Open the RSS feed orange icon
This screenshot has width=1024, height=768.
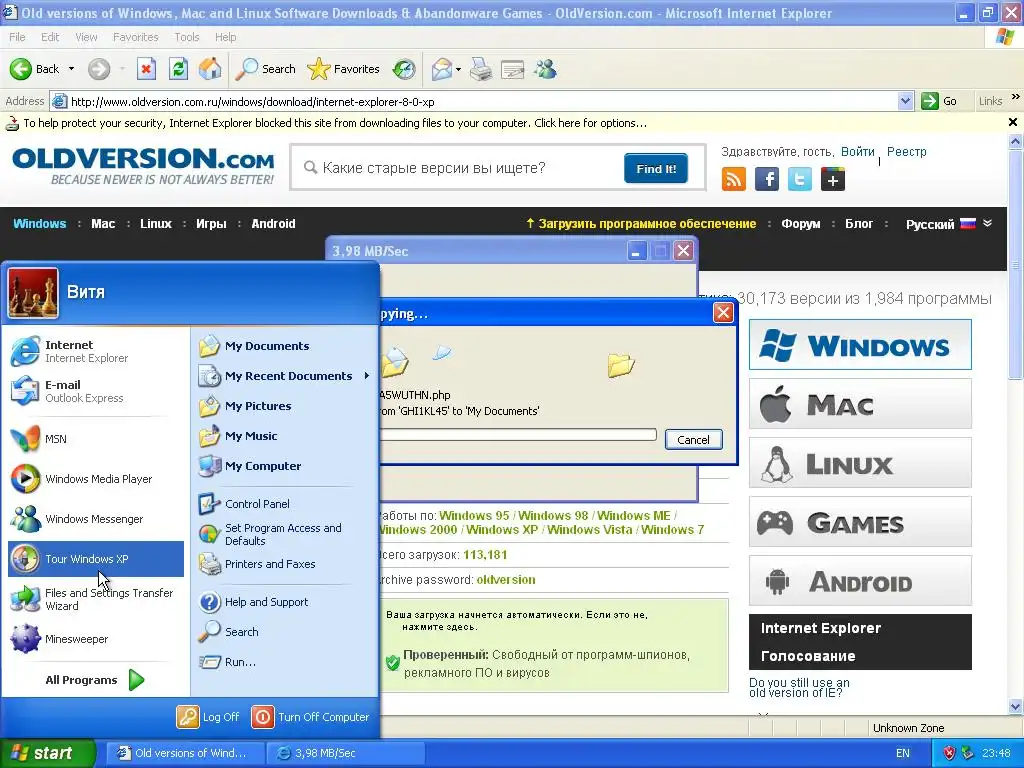(x=733, y=179)
